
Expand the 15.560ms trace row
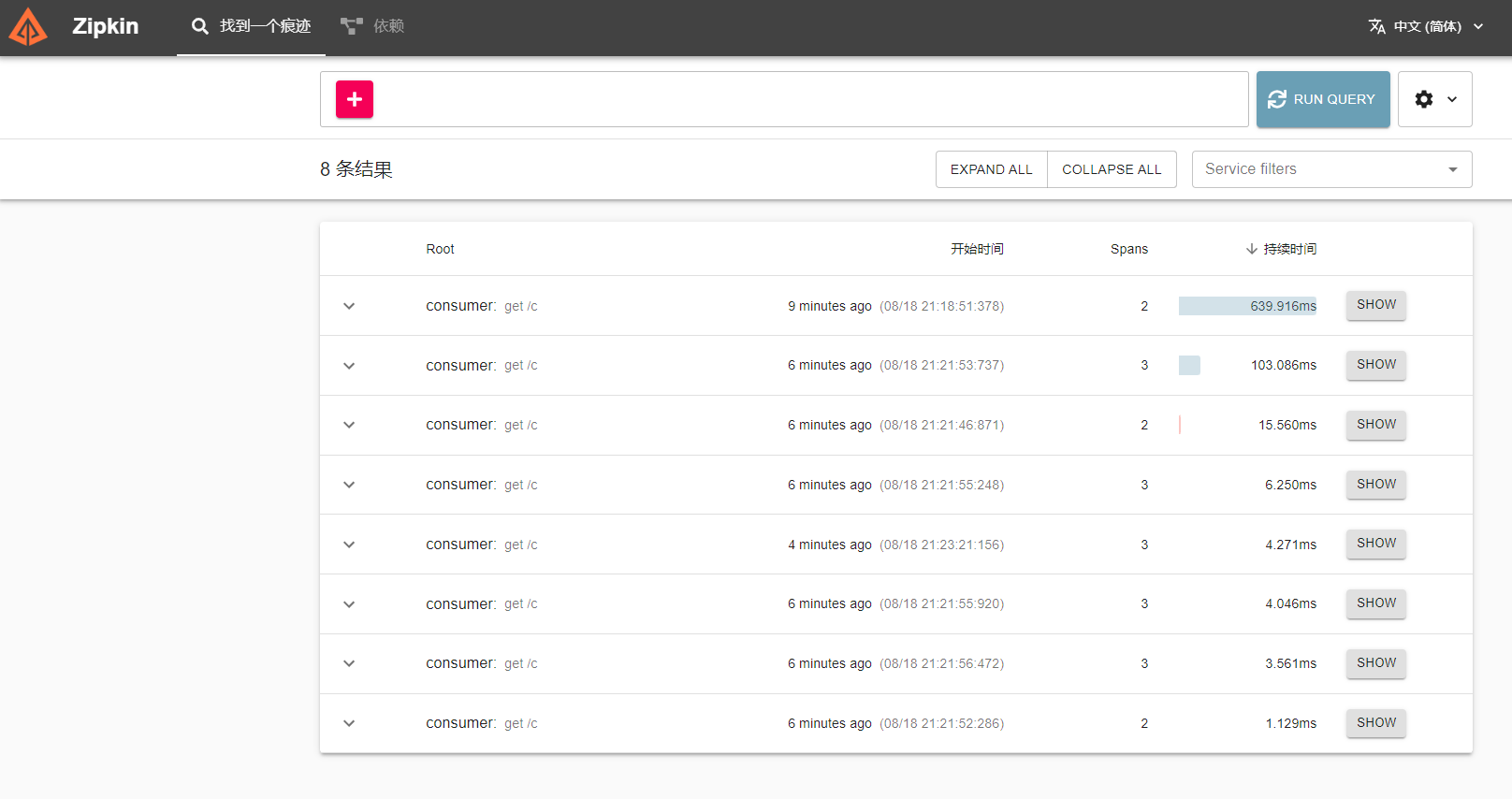pos(349,425)
